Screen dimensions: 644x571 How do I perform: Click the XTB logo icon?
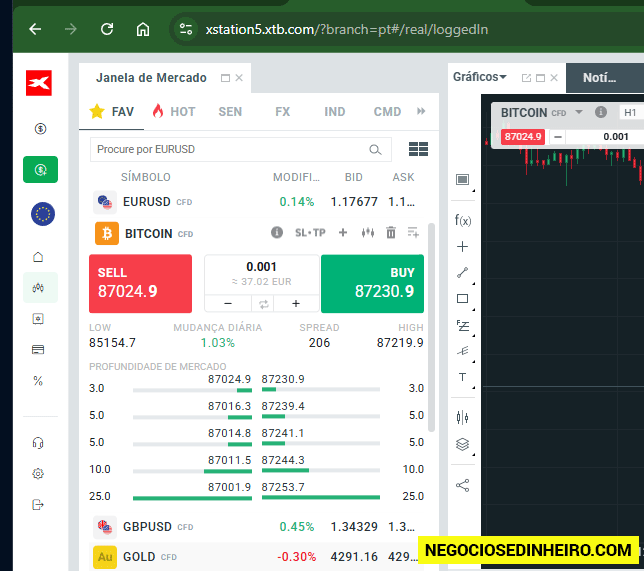[39, 83]
